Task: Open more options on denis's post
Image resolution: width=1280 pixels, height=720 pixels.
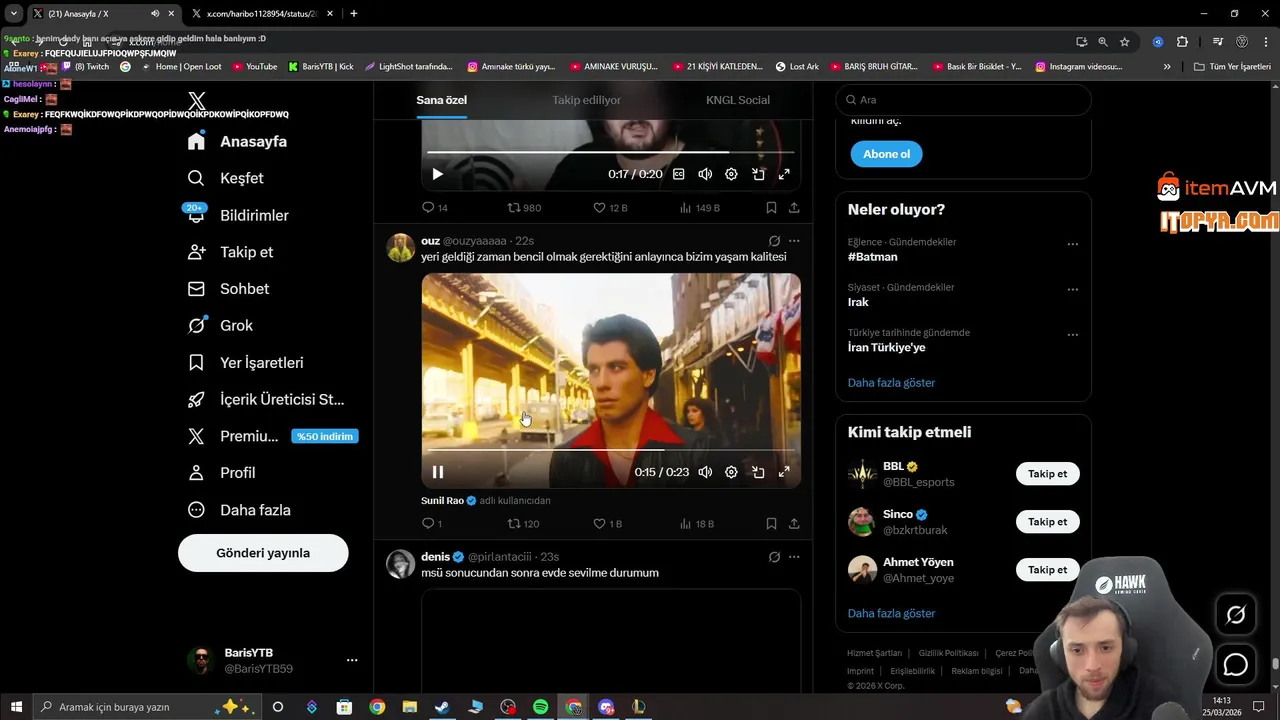Action: click(794, 557)
